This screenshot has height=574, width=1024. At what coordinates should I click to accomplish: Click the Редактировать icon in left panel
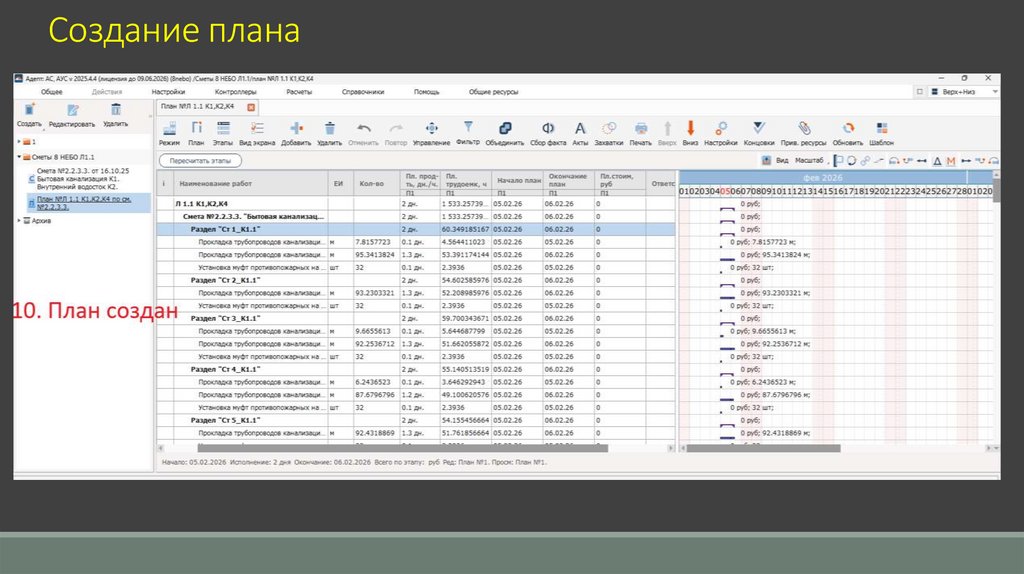(72, 110)
